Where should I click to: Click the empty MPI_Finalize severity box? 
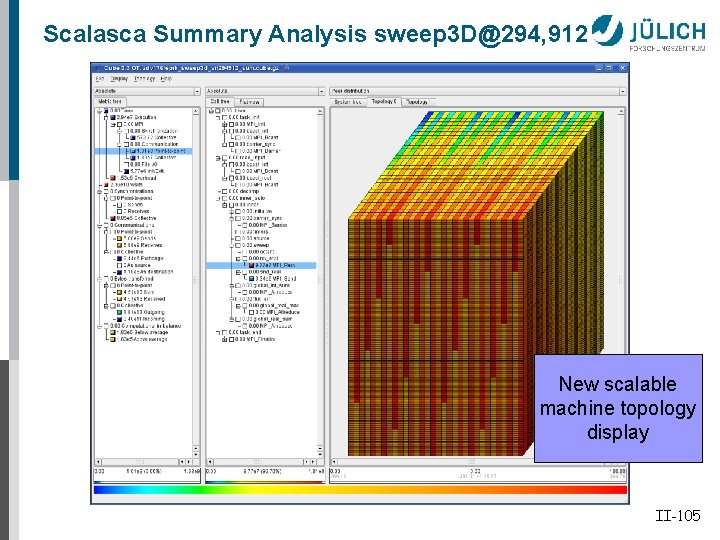click(x=231, y=339)
